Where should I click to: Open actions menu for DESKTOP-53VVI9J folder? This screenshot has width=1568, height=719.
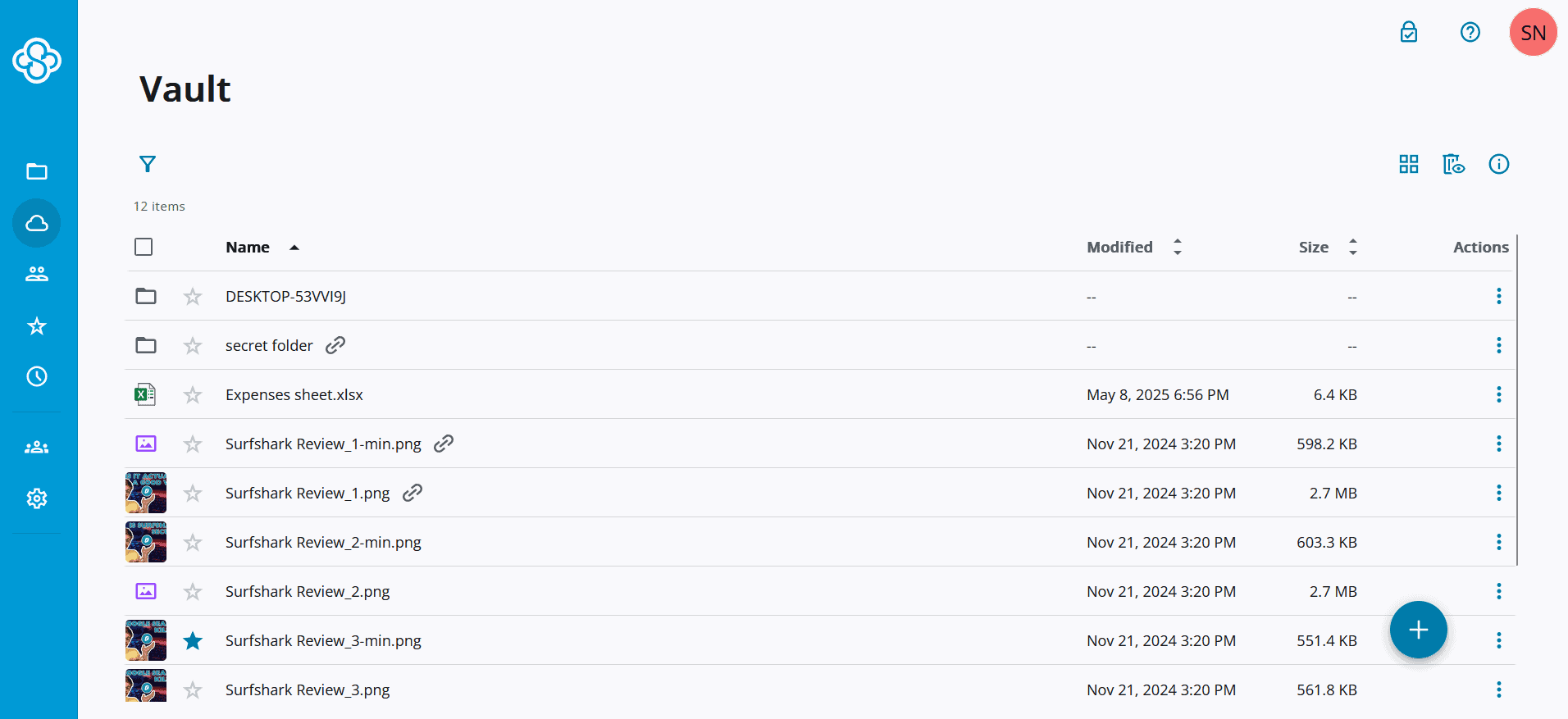tap(1499, 296)
